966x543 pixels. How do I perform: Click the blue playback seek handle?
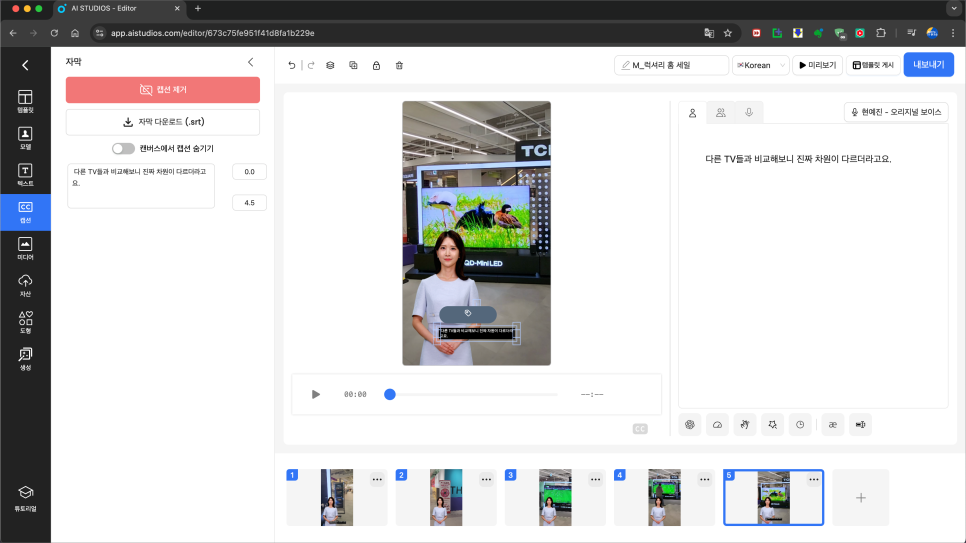click(x=389, y=394)
